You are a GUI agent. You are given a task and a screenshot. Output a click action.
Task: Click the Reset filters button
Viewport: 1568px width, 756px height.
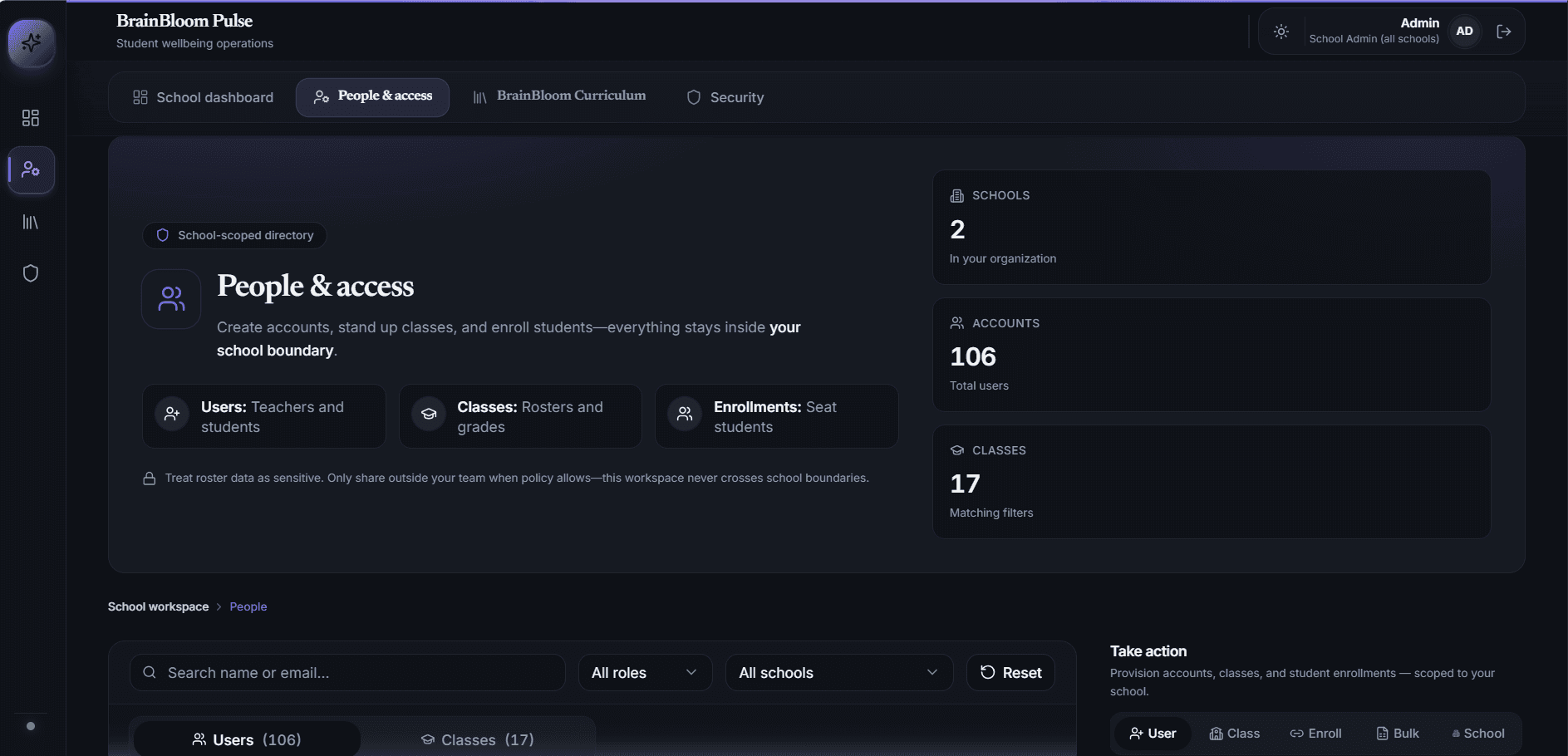[1010, 673]
